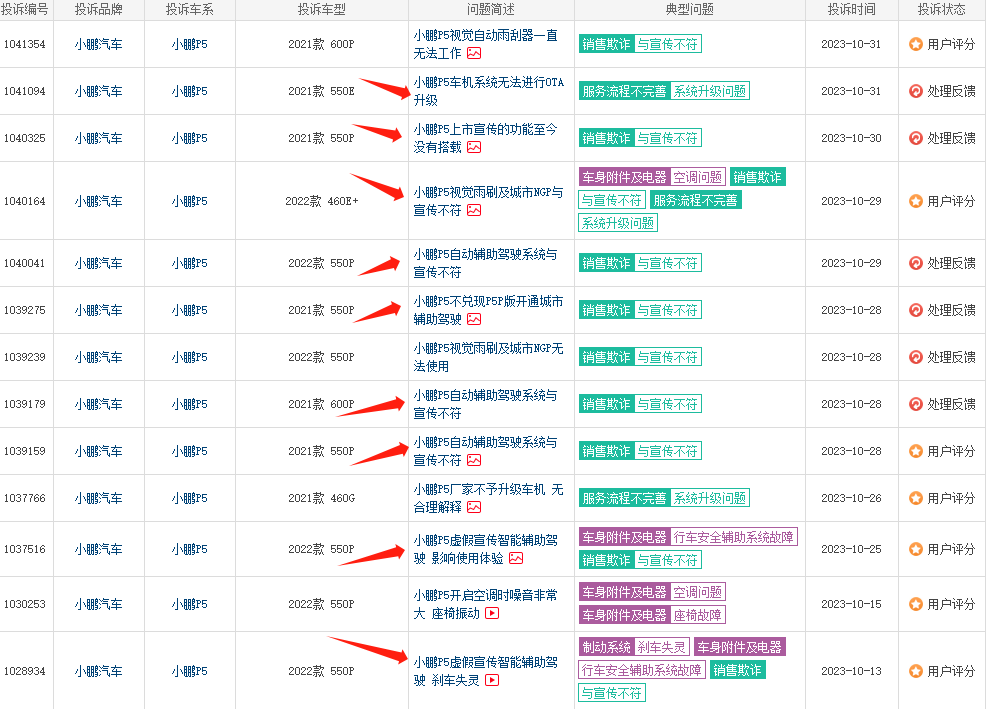The image size is (993, 709).
Task: Select model cell 2022款 460E+
Action: (322, 201)
